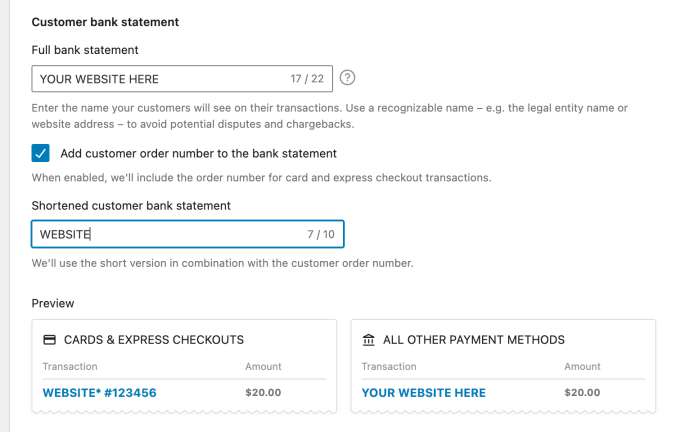Click the Preview label
This screenshot has width=676, height=432.
(x=53, y=304)
